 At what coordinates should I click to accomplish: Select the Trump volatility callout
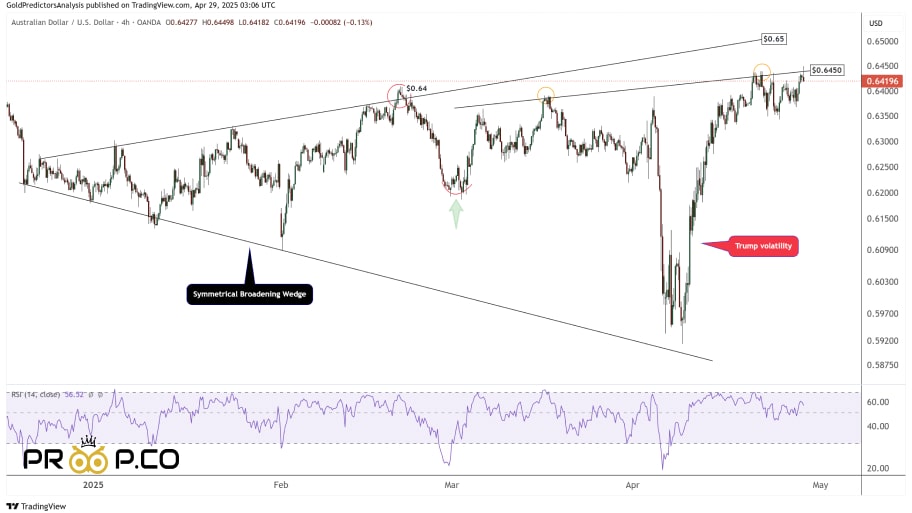click(764, 245)
